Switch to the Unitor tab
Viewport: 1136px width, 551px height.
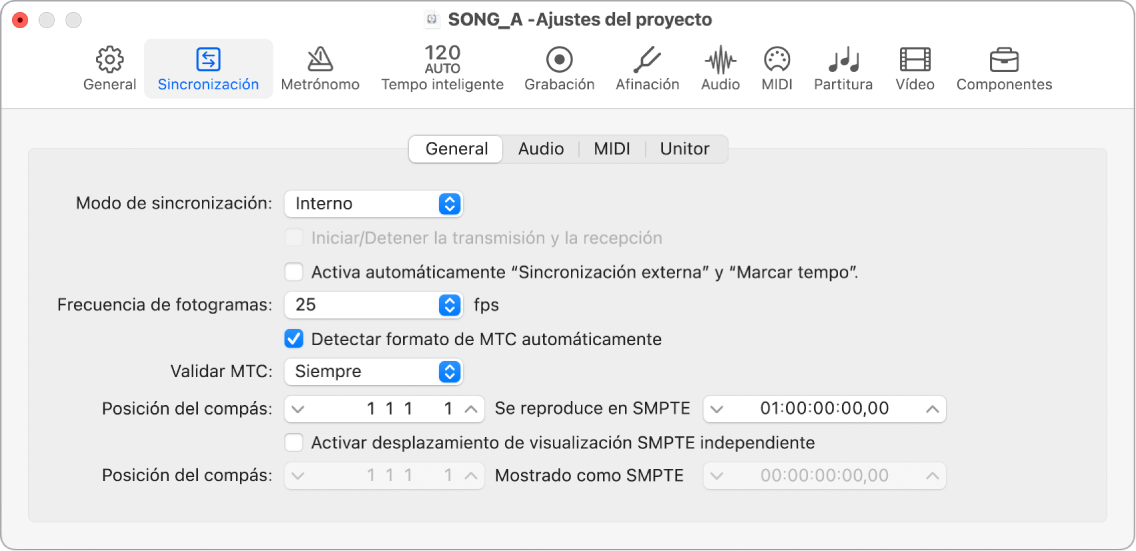click(684, 149)
